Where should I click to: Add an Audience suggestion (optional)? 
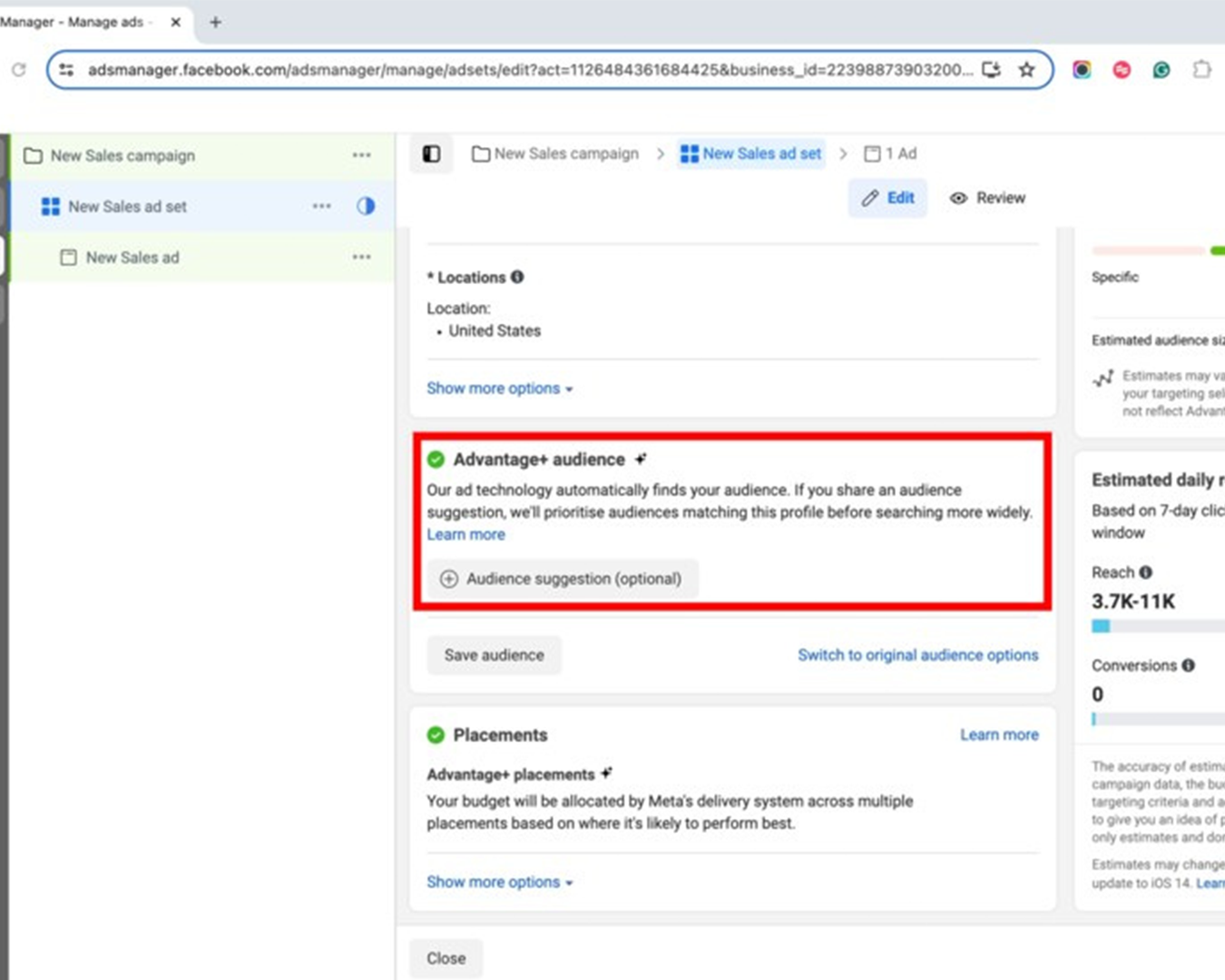point(563,579)
